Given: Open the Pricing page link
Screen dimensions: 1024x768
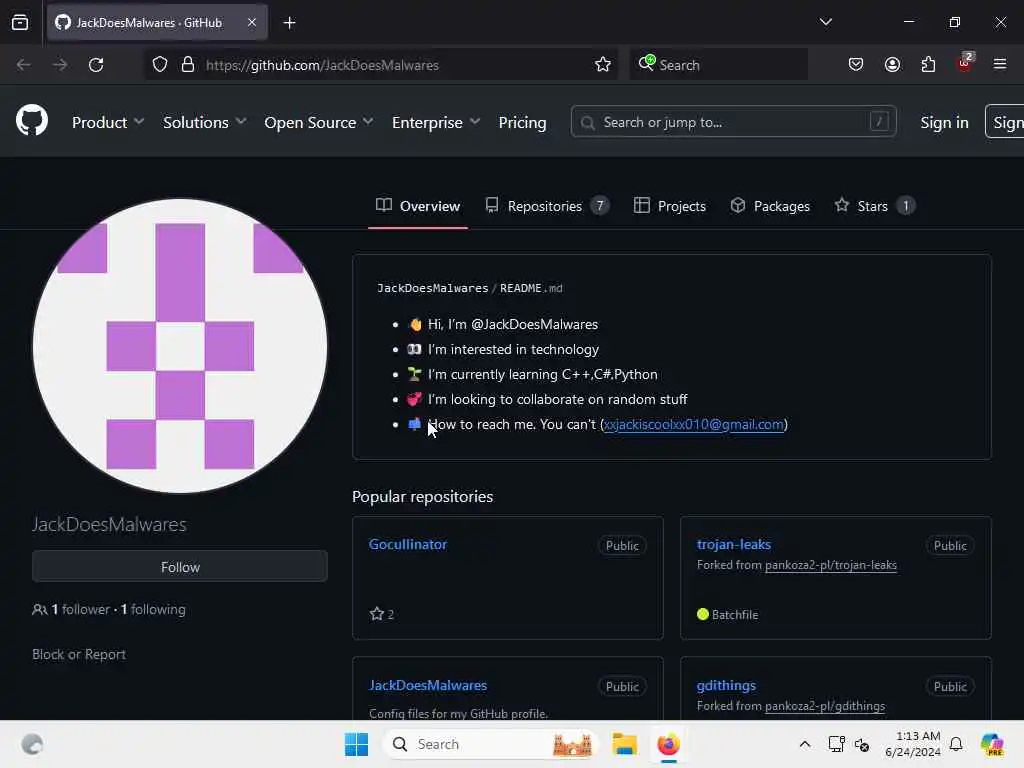Looking at the screenshot, I should pos(522,122).
